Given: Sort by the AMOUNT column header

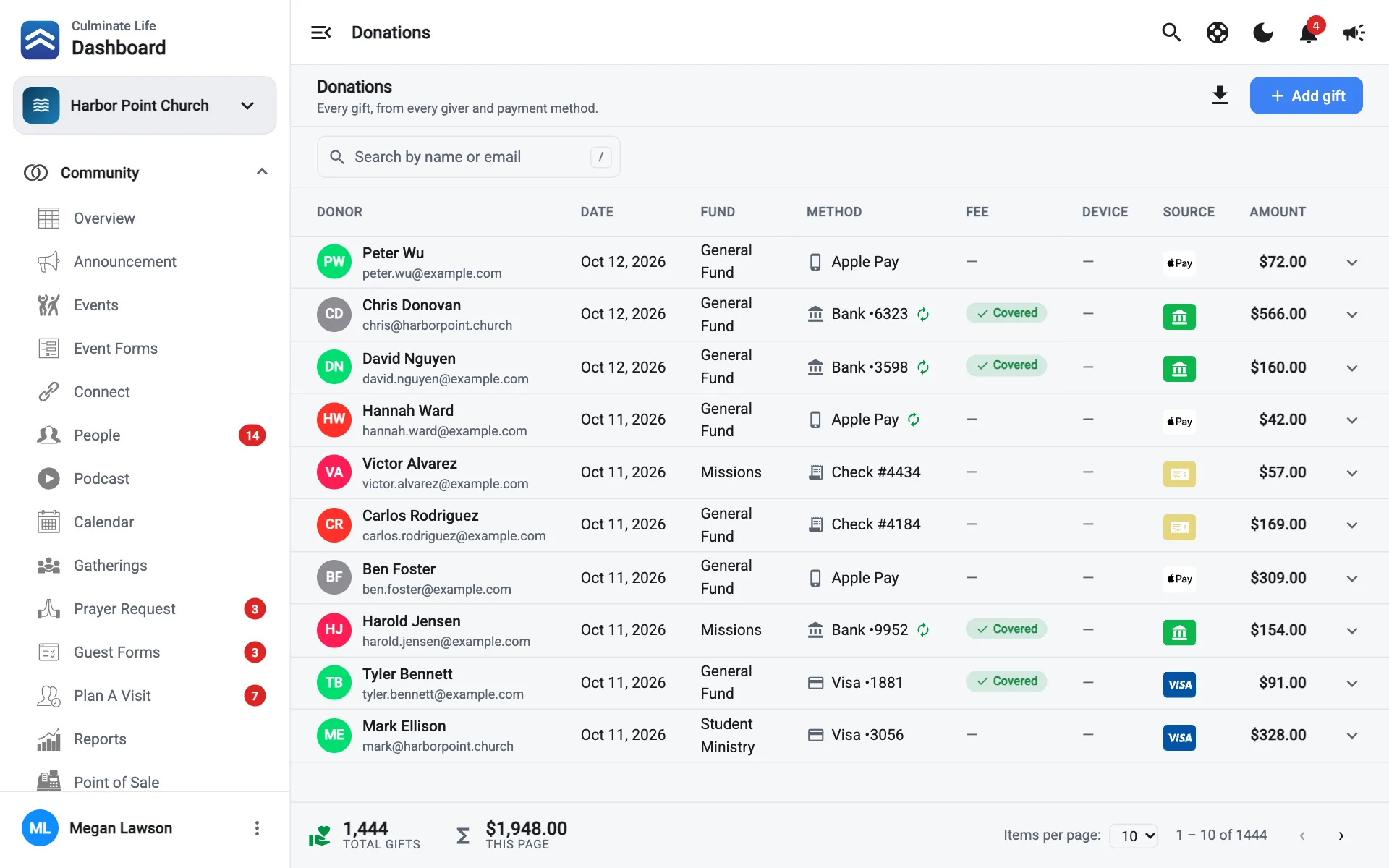Looking at the screenshot, I should 1278,212.
